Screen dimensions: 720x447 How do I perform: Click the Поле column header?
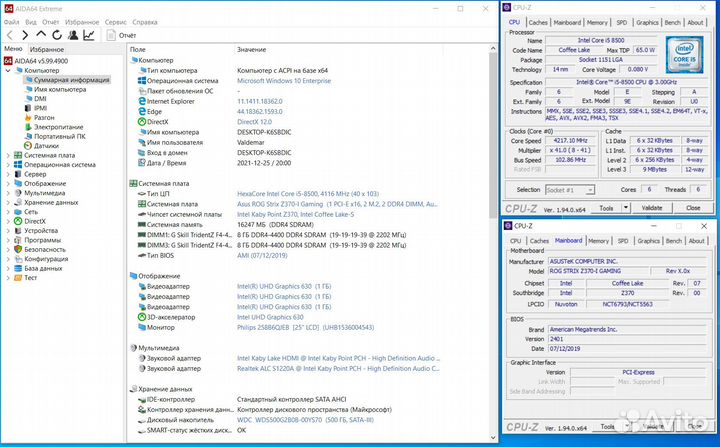(138, 50)
